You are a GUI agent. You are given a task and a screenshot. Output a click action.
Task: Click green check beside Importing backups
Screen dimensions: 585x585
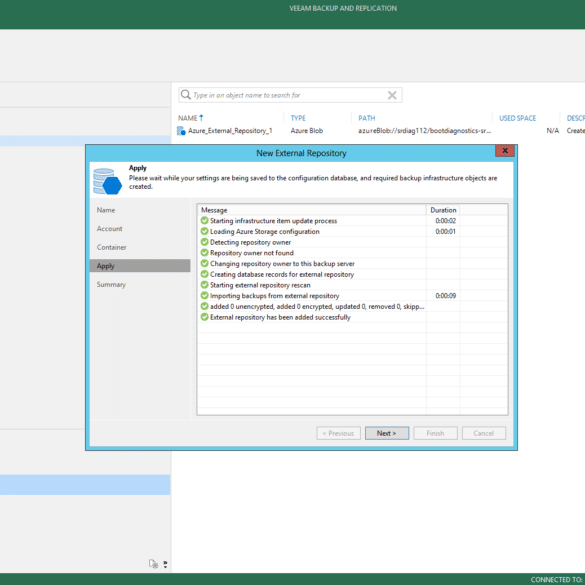(x=204, y=295)
